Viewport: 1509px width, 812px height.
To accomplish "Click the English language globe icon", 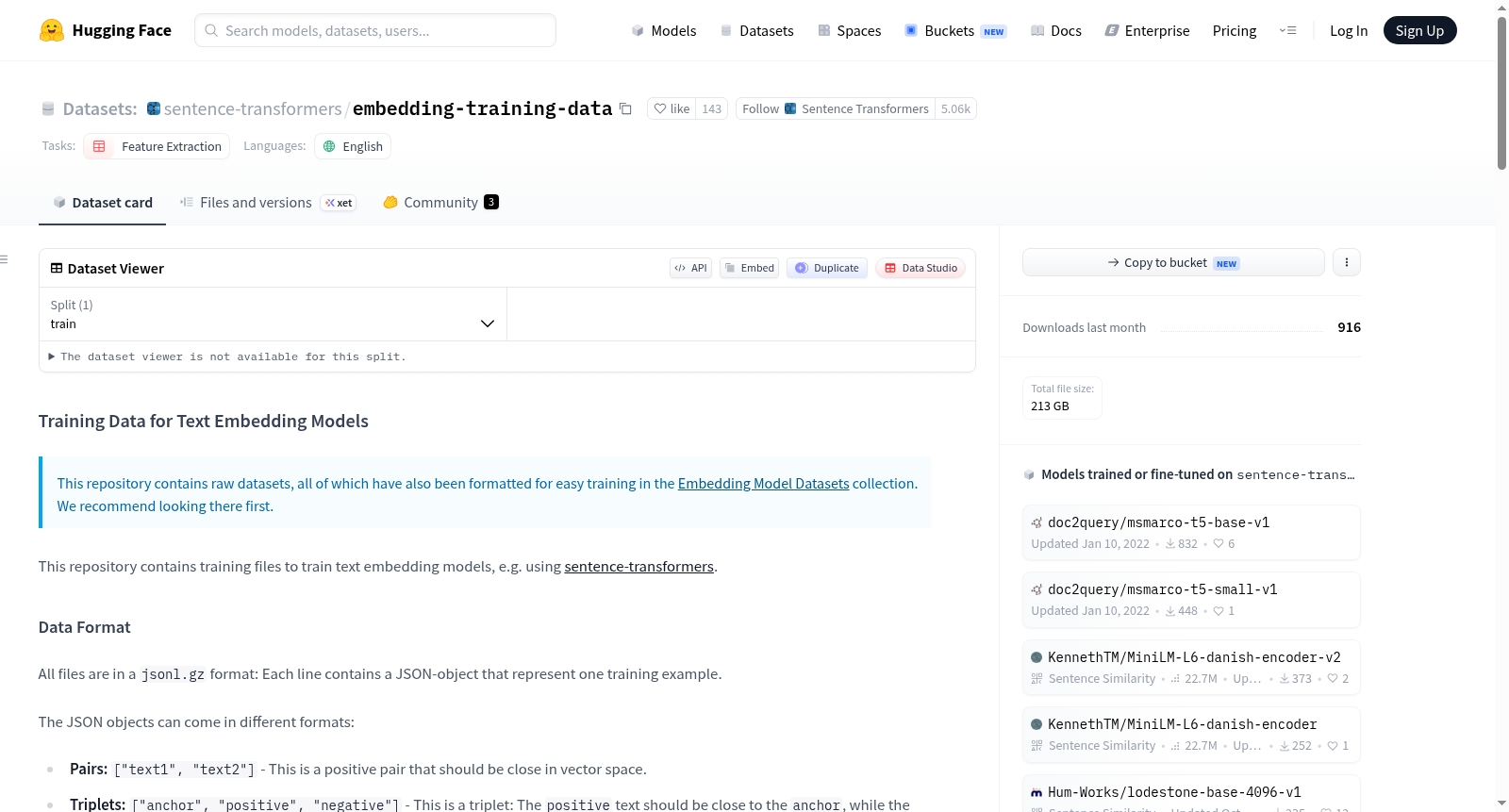I will [329, 146].
